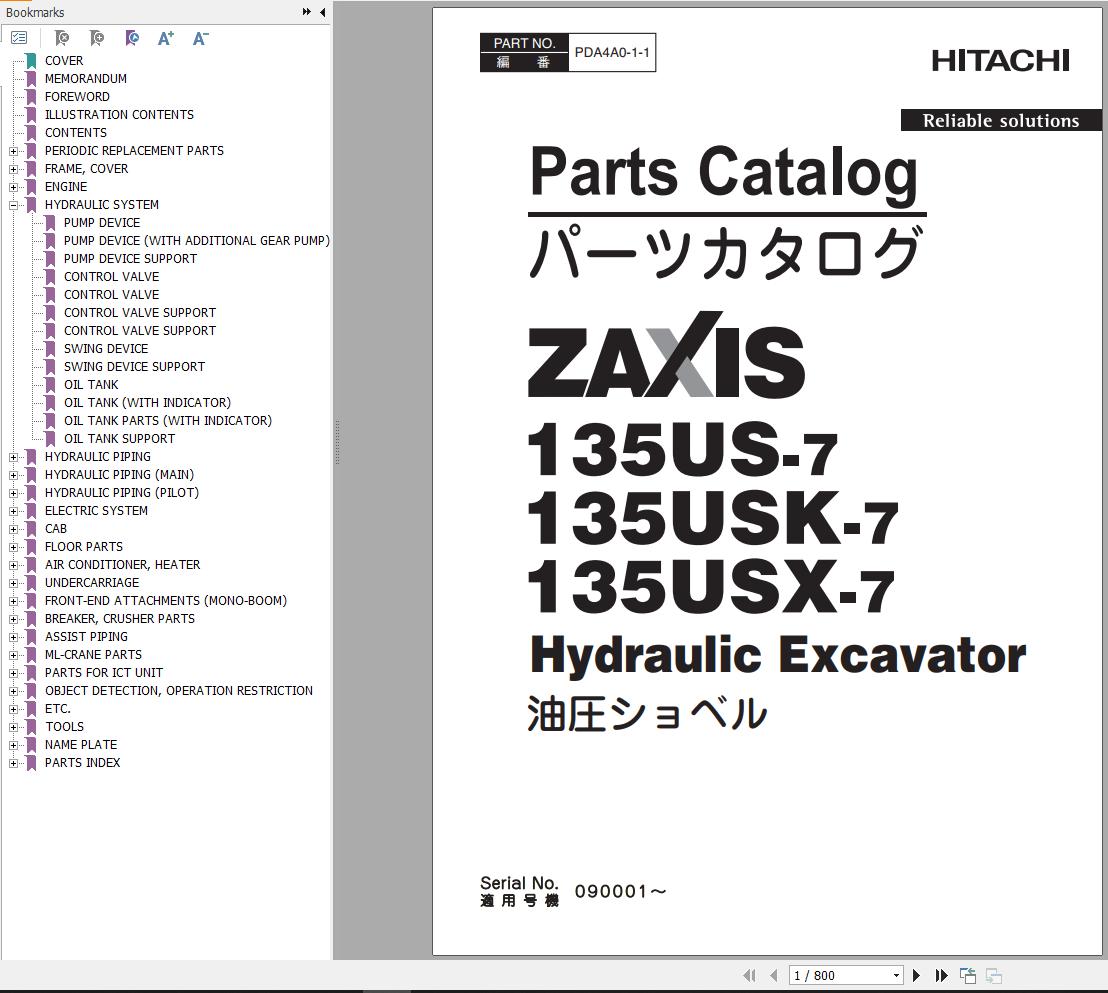Increase bookmark text size with A+ icon
This screenshot has width=1108, height=993.
(165, 38)
